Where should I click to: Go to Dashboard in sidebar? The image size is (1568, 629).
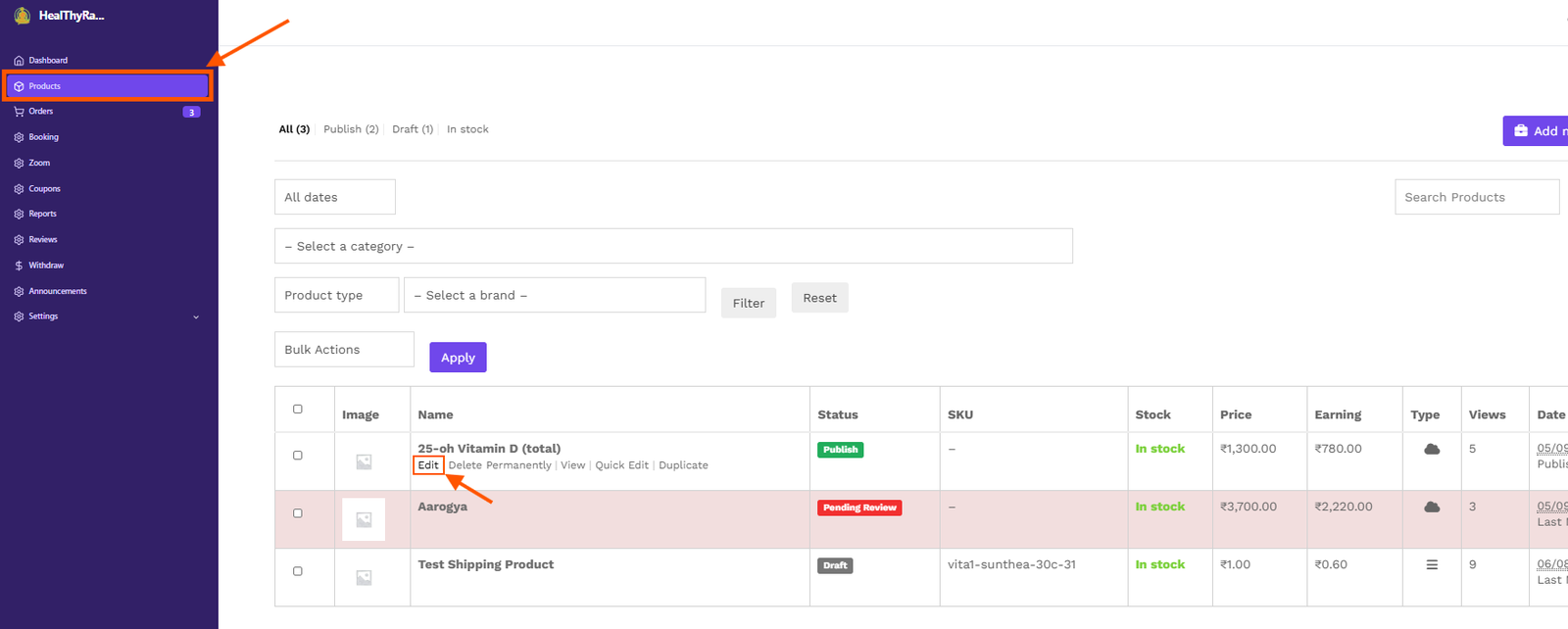tap(48, 61)
